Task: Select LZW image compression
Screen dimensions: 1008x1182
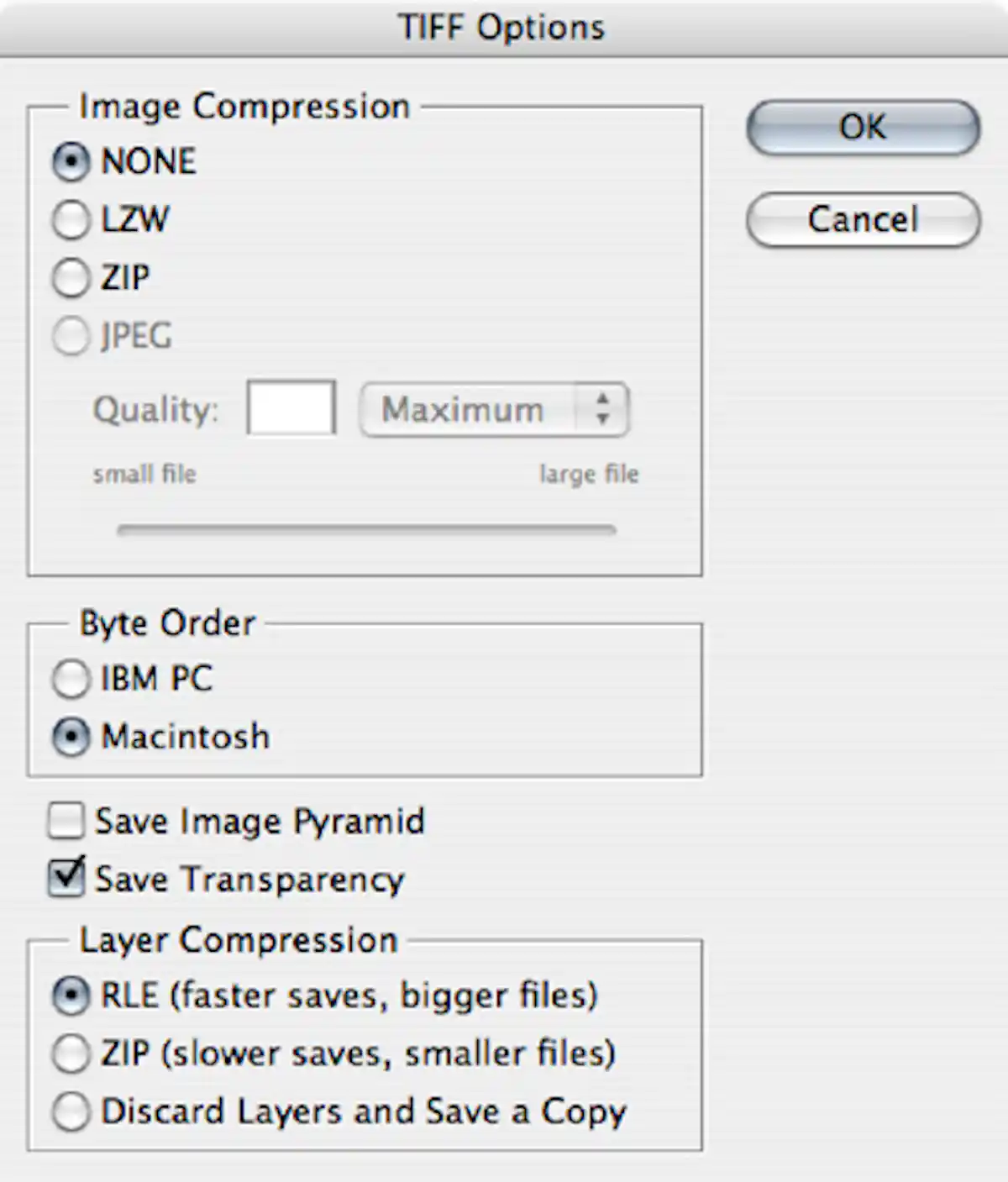Action: [71, 221]
